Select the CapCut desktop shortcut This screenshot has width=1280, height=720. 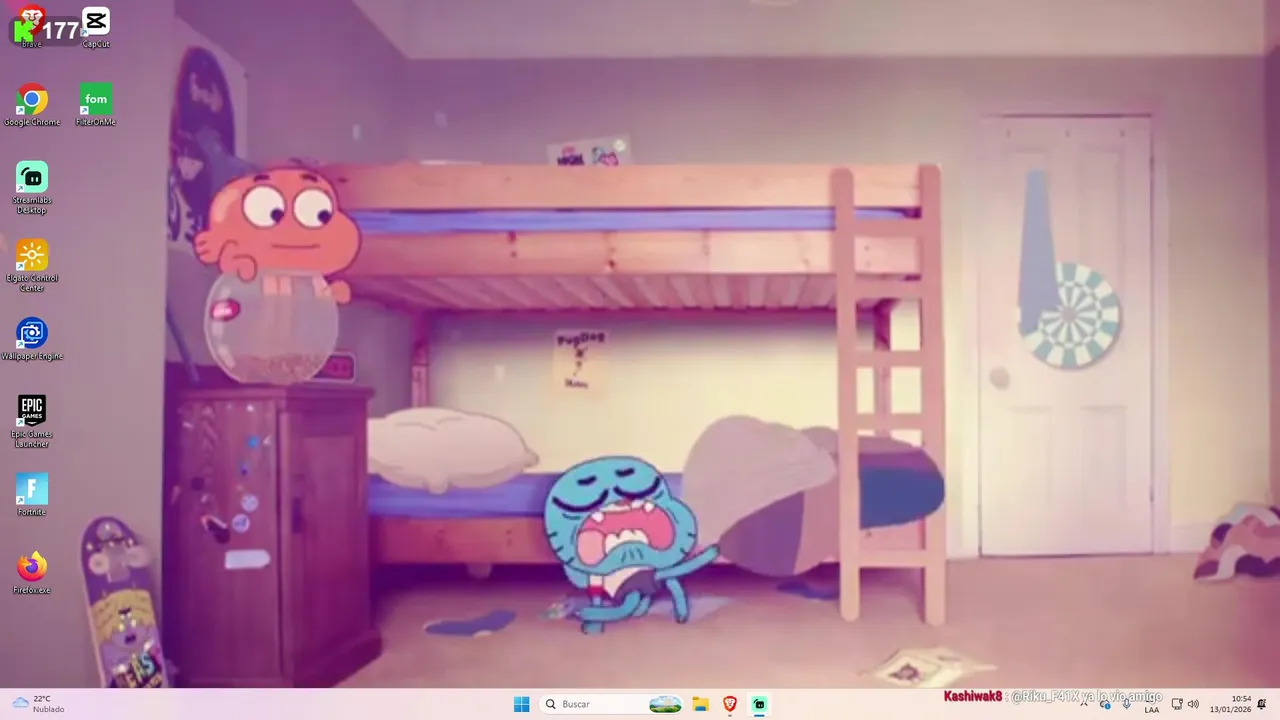(96, 28)
